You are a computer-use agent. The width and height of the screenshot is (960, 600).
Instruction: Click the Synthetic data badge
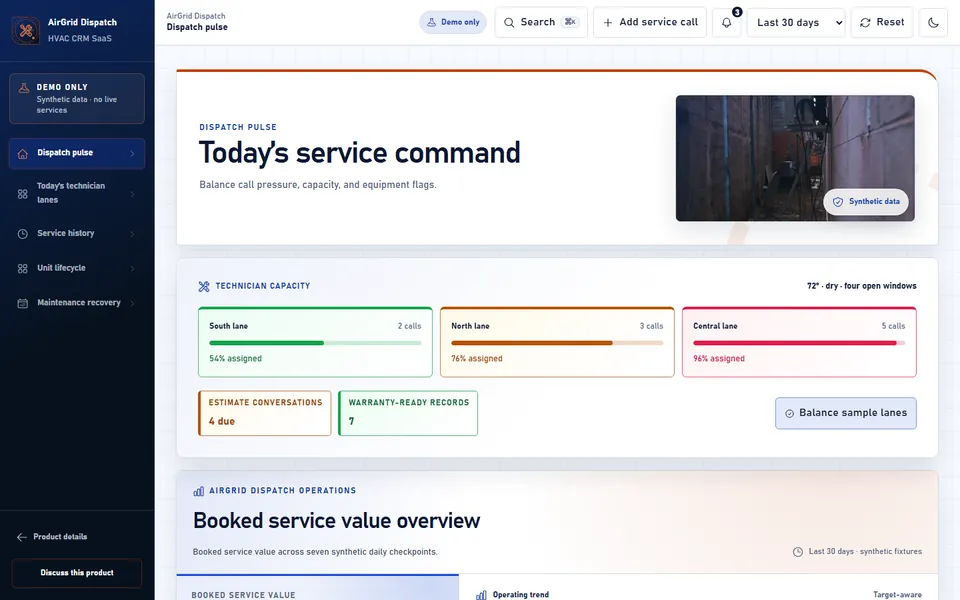click(x=866, y=201)
